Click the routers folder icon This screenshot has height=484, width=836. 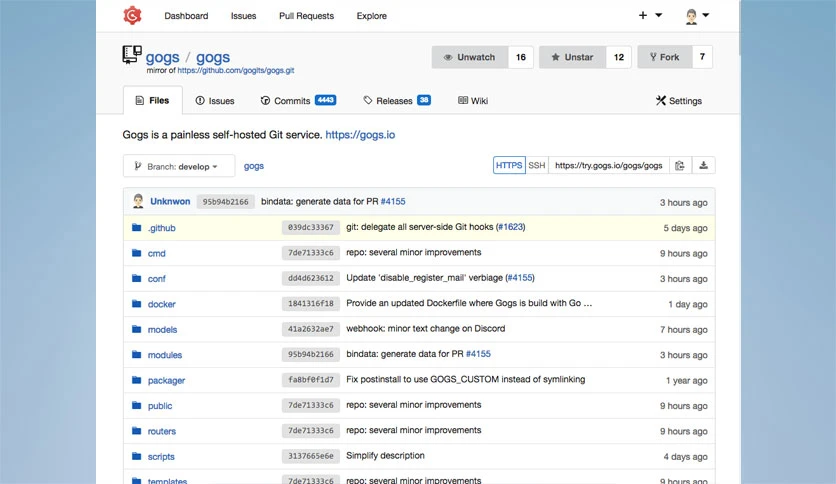pyautogui.click(x=136, y=431)
